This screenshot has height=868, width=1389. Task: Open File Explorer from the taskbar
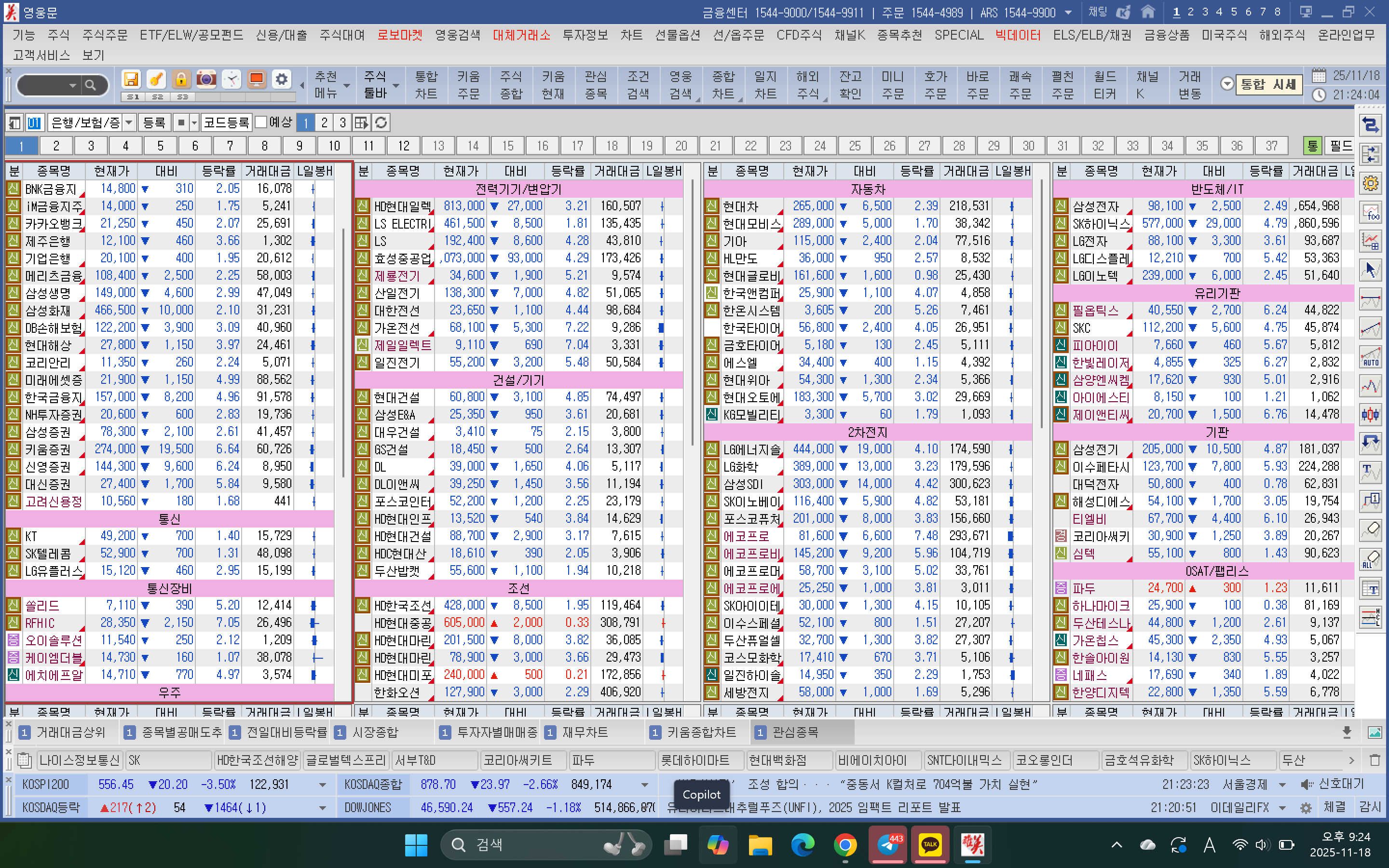pyautogui.click(x=760, y=844)
